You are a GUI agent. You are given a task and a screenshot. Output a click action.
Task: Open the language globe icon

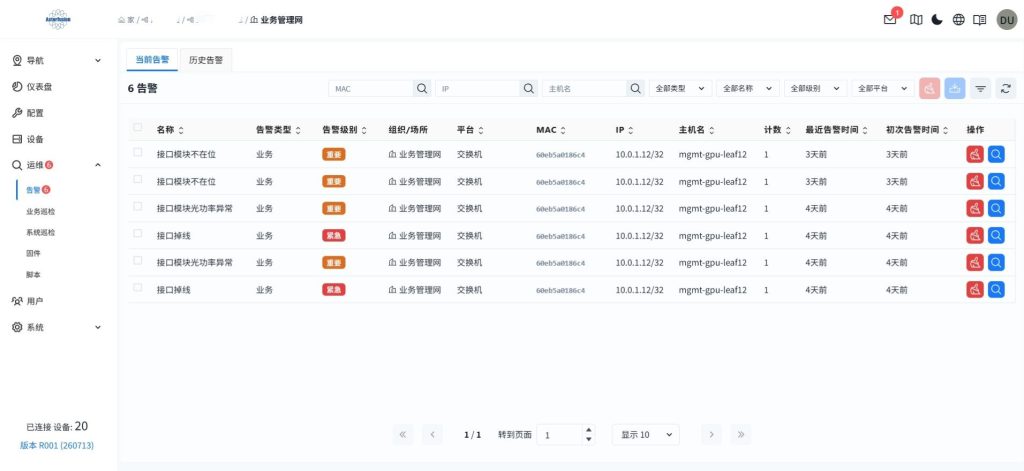(959, 20)
